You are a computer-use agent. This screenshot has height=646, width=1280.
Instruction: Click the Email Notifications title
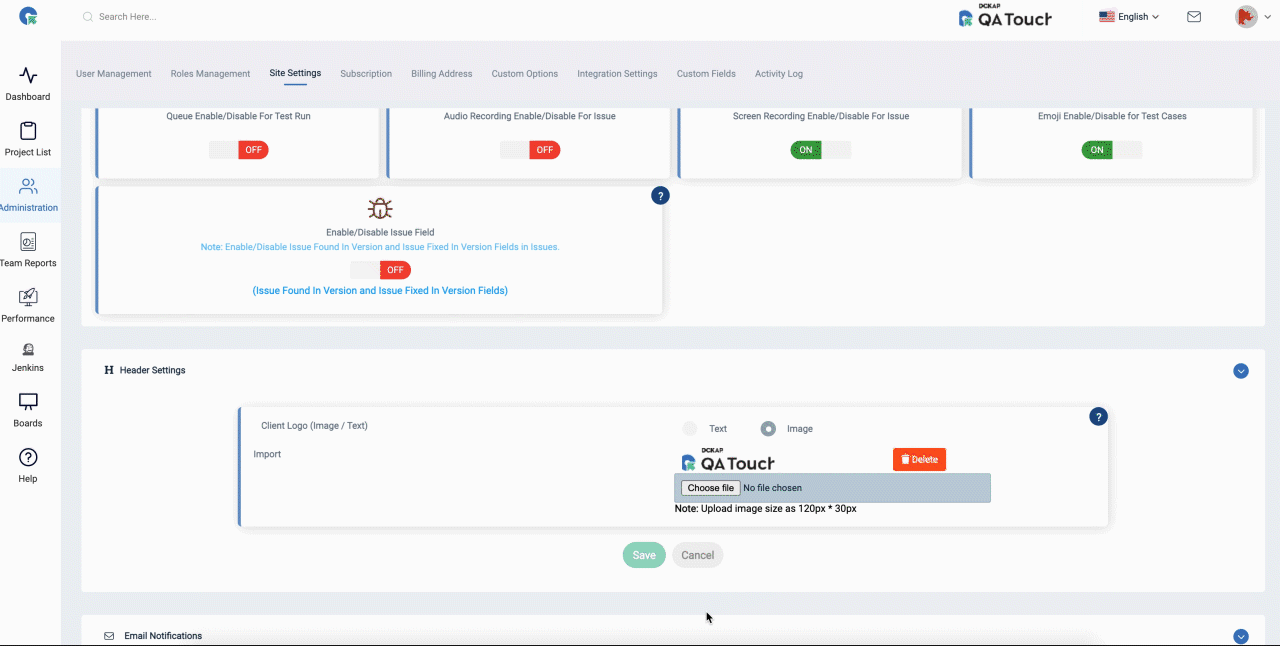coord(163,636)
